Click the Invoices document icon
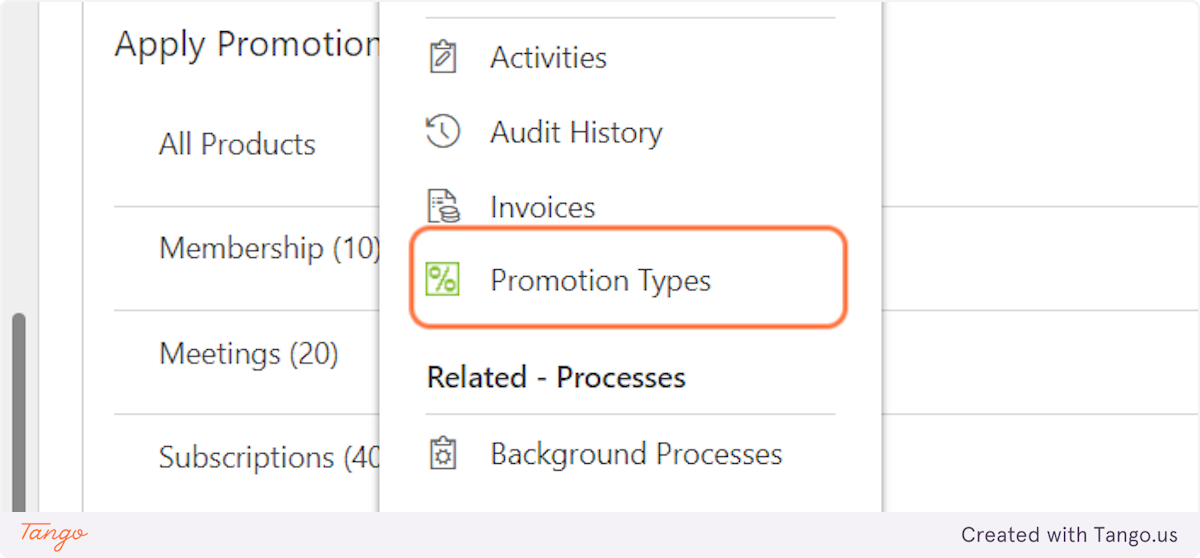The width and height of the screenshot is (1200, 558). 442,207
